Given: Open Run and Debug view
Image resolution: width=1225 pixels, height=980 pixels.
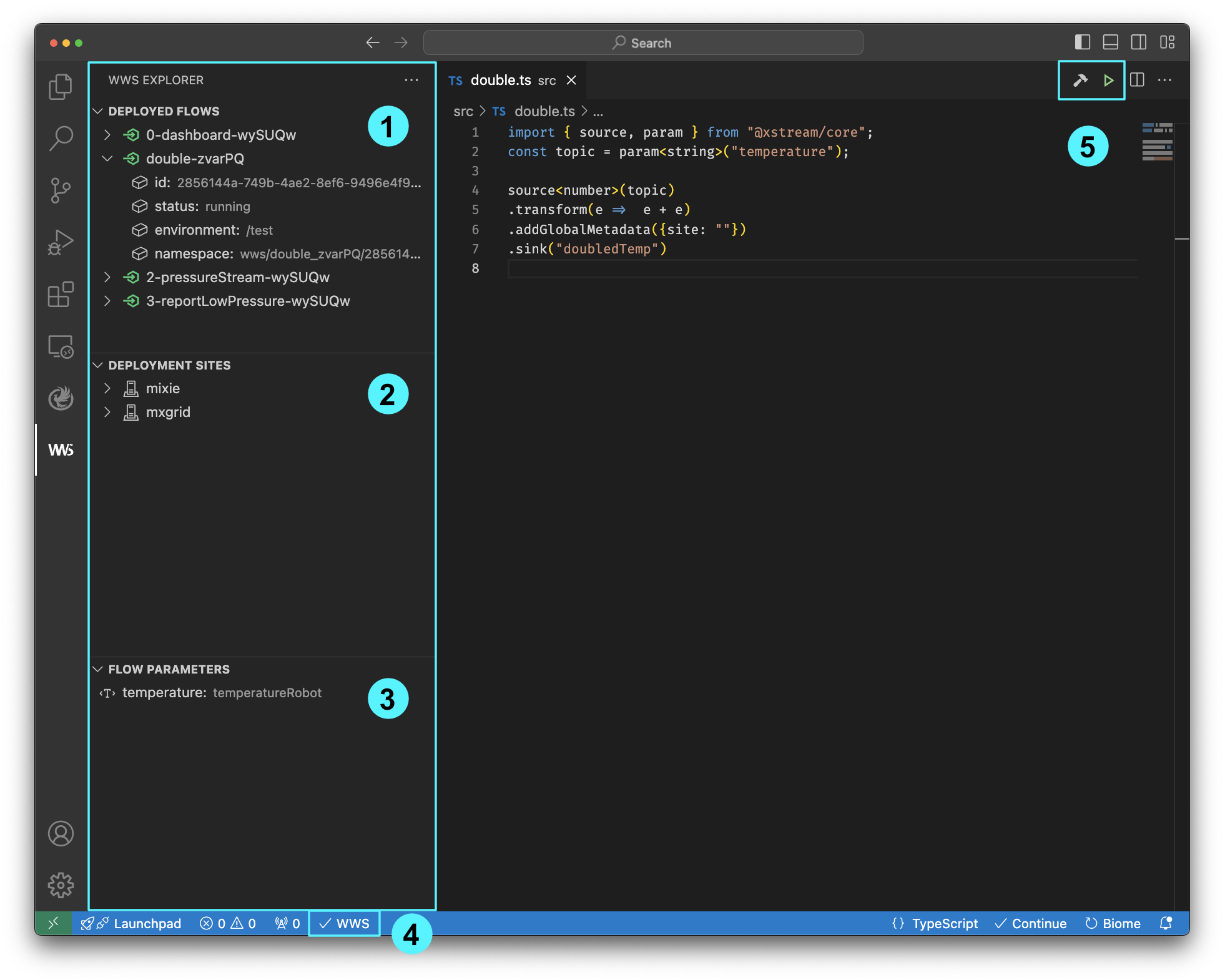Looking at the screenshot, I should point(61,243).
